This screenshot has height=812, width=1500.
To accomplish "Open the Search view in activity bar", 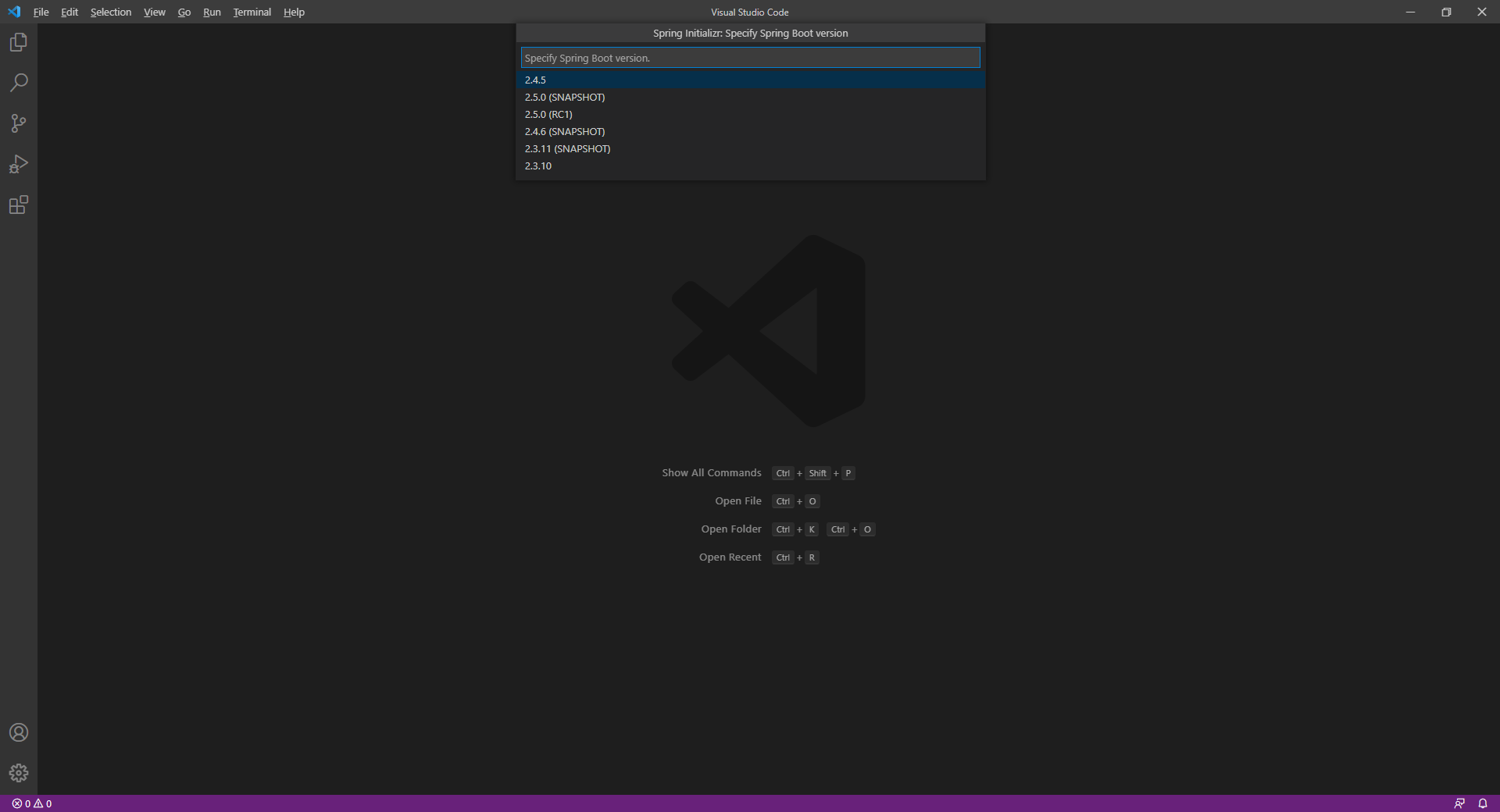I will coord(19,83).
